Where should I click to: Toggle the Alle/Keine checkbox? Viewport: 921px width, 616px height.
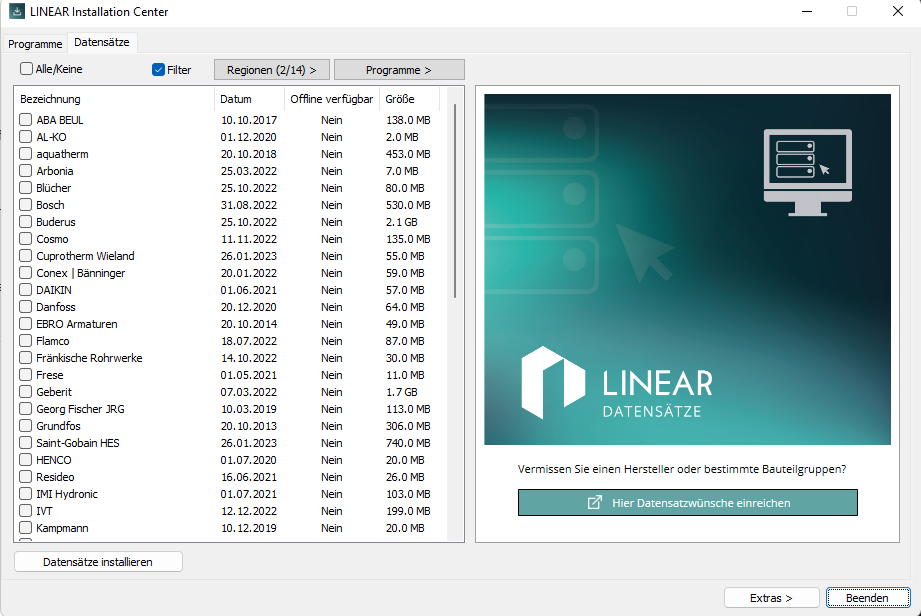(26, 69)
